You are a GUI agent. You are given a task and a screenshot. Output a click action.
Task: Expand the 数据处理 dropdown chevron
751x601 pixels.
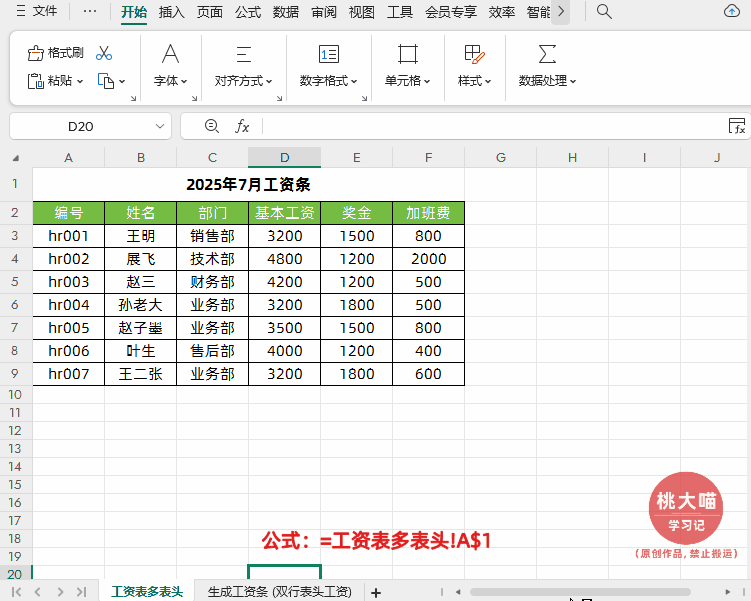[x=573, y=81]
